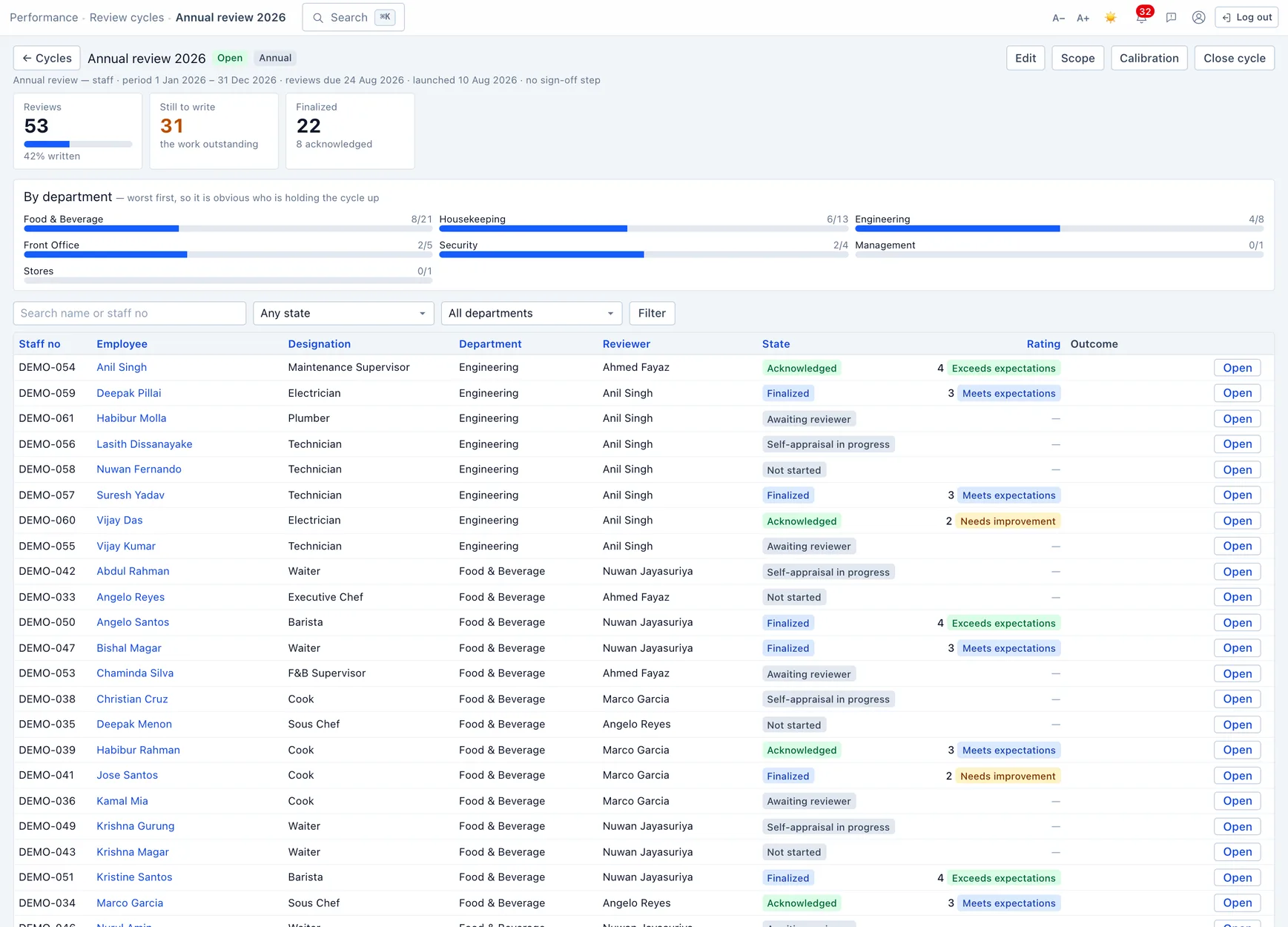Screen dimensions: 1288x927
Task: Toggle light theme sun icon
Action: click(x=1110, y=18)
